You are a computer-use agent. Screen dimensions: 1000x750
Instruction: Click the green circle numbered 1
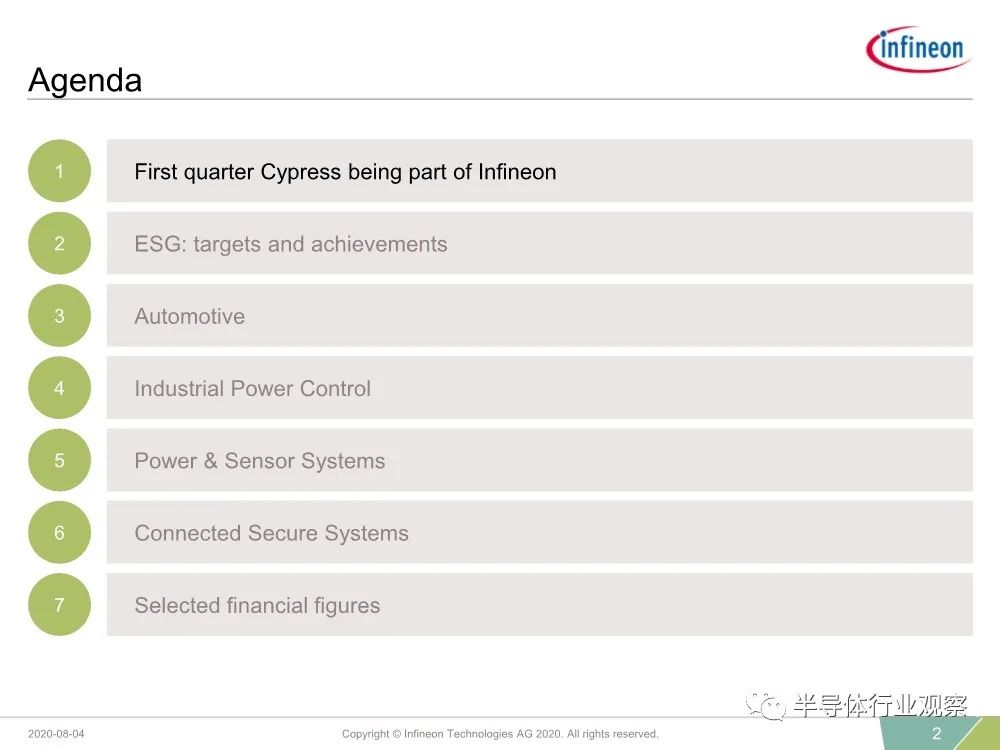click(x=59, y=171)
